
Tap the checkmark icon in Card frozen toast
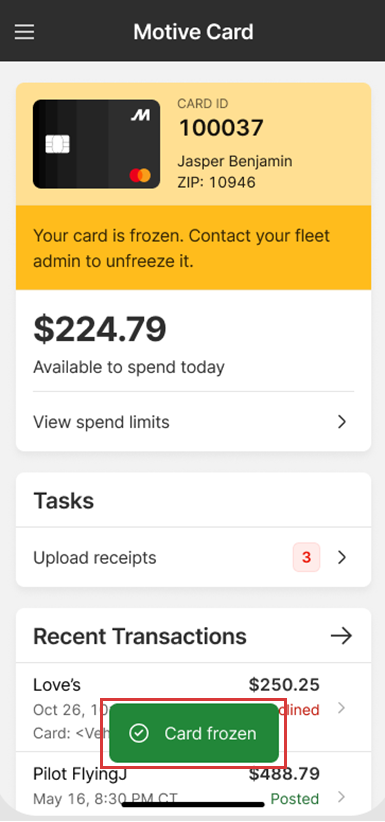(139, 733)
